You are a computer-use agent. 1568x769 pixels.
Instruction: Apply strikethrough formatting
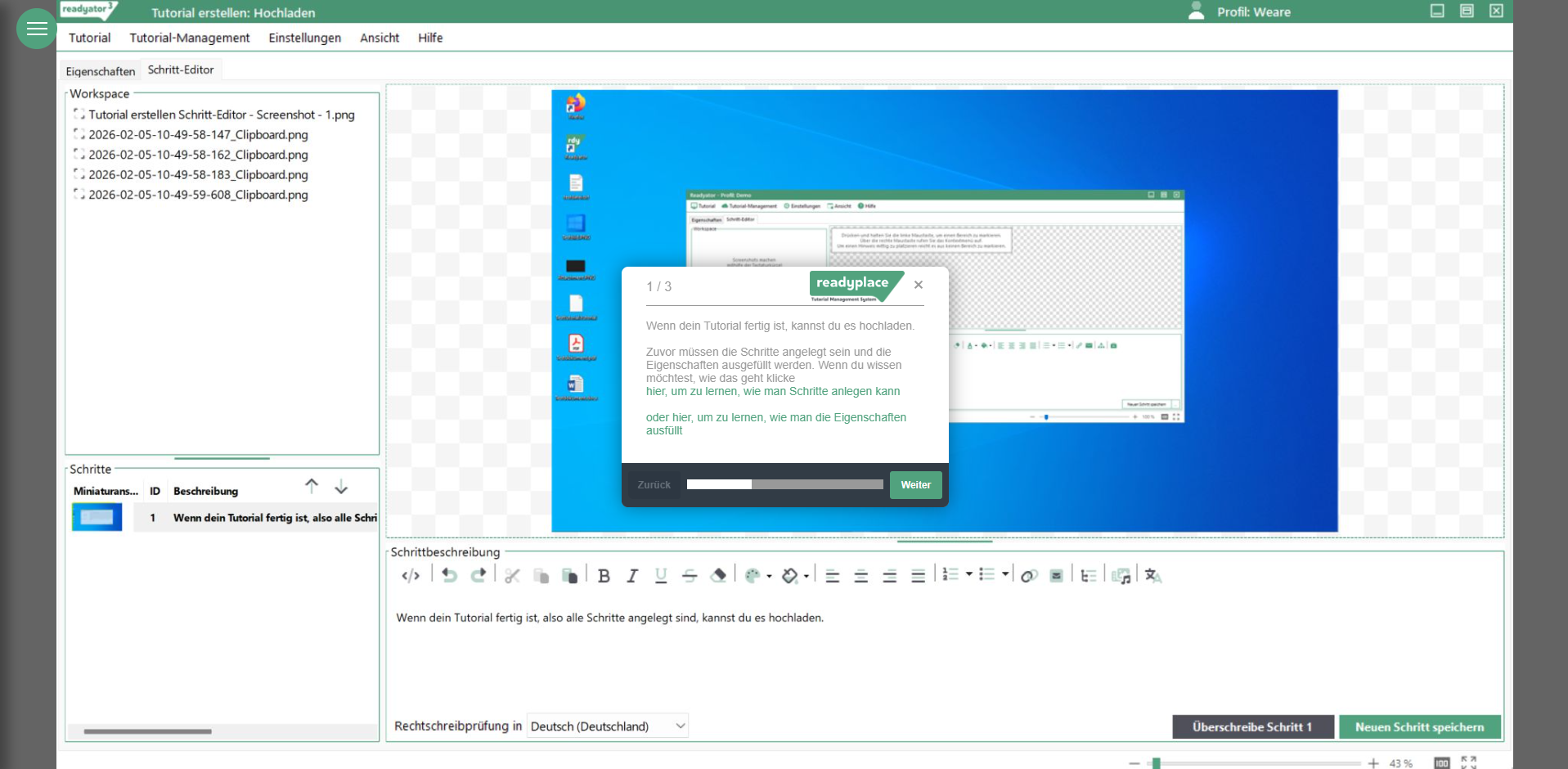(690, 576)
